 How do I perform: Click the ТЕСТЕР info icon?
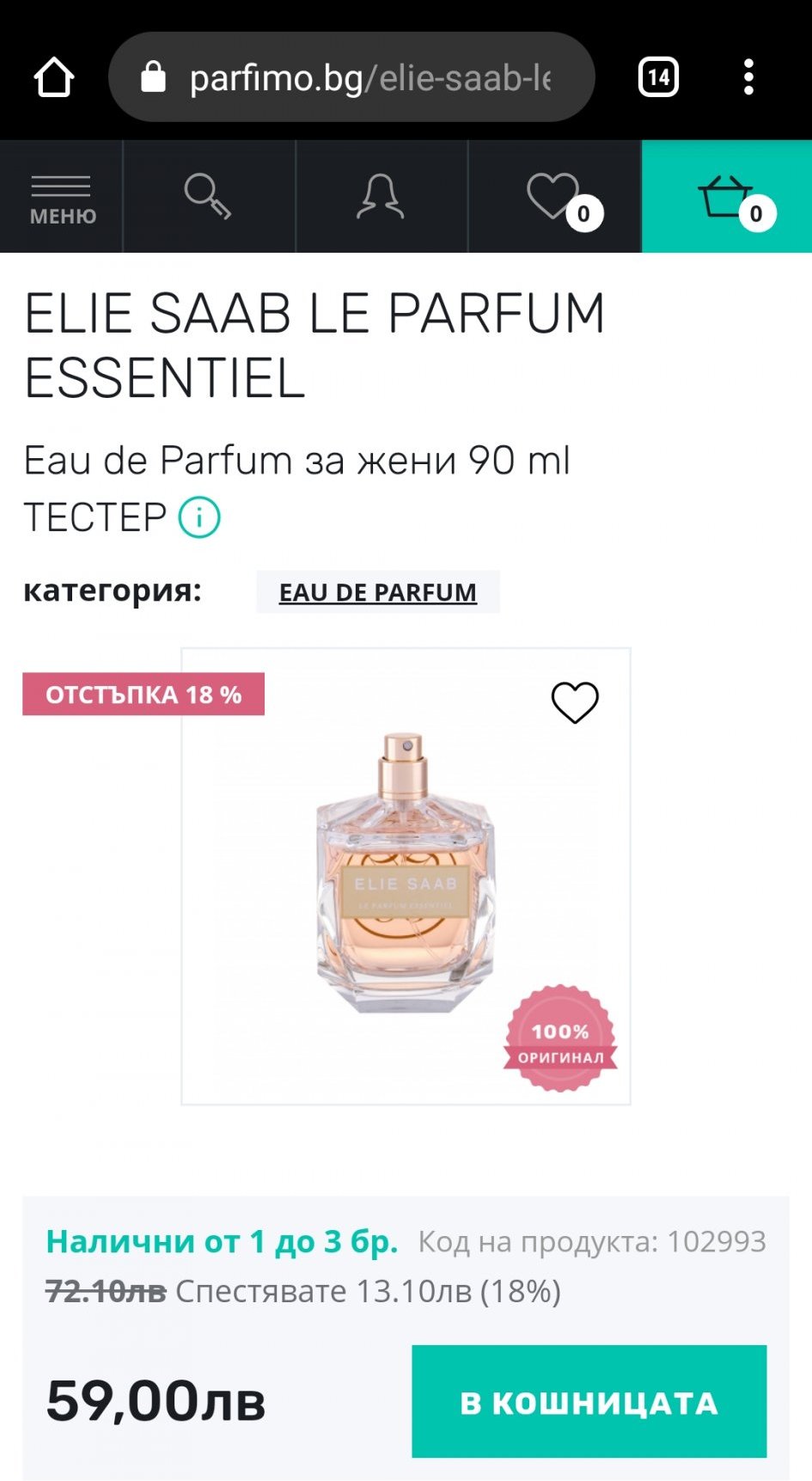199,517
